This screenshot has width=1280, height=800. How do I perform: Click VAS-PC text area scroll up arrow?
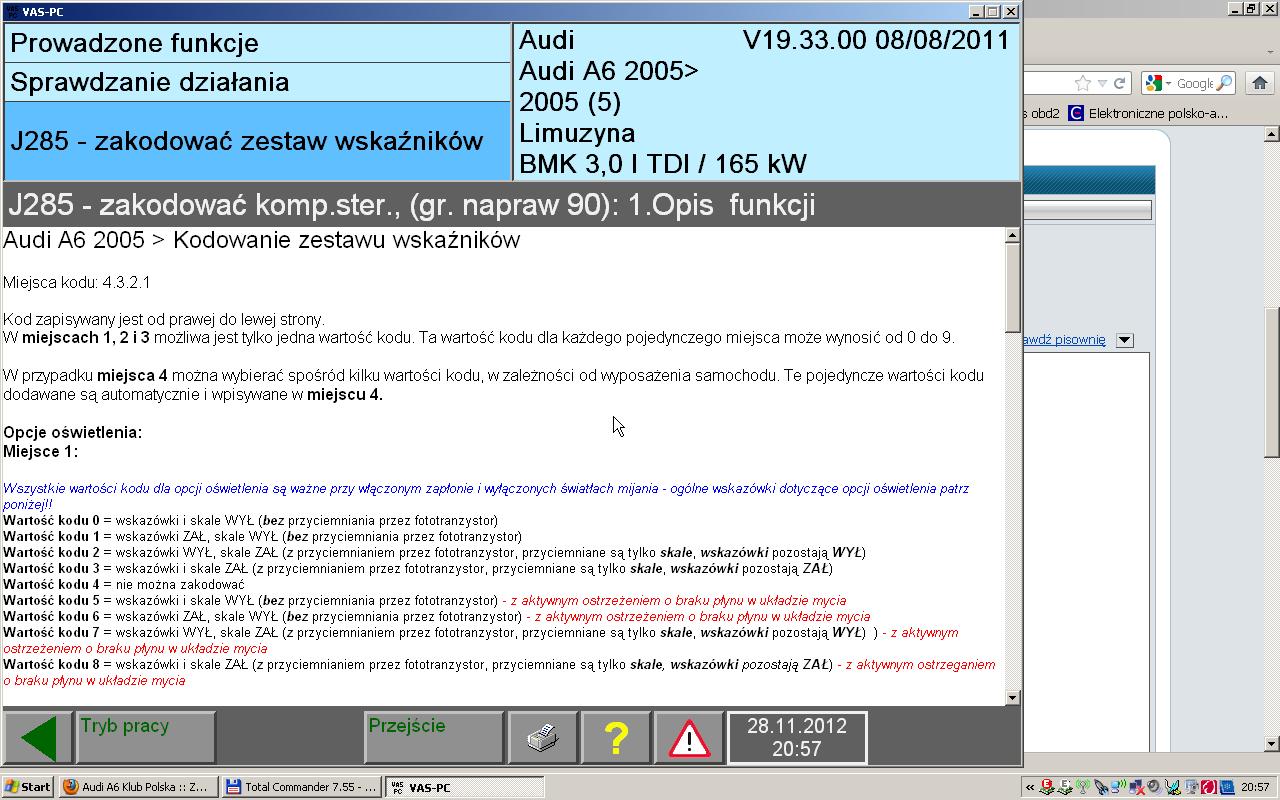(x=1012, y=235)
